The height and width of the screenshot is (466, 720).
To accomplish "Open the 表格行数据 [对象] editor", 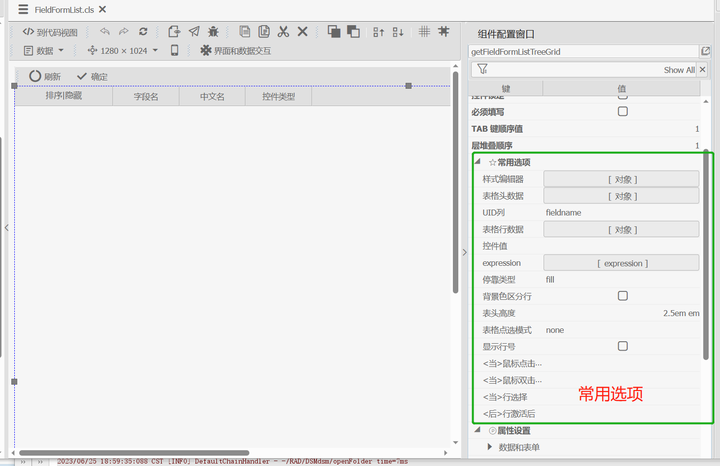I will click(621, 230).
